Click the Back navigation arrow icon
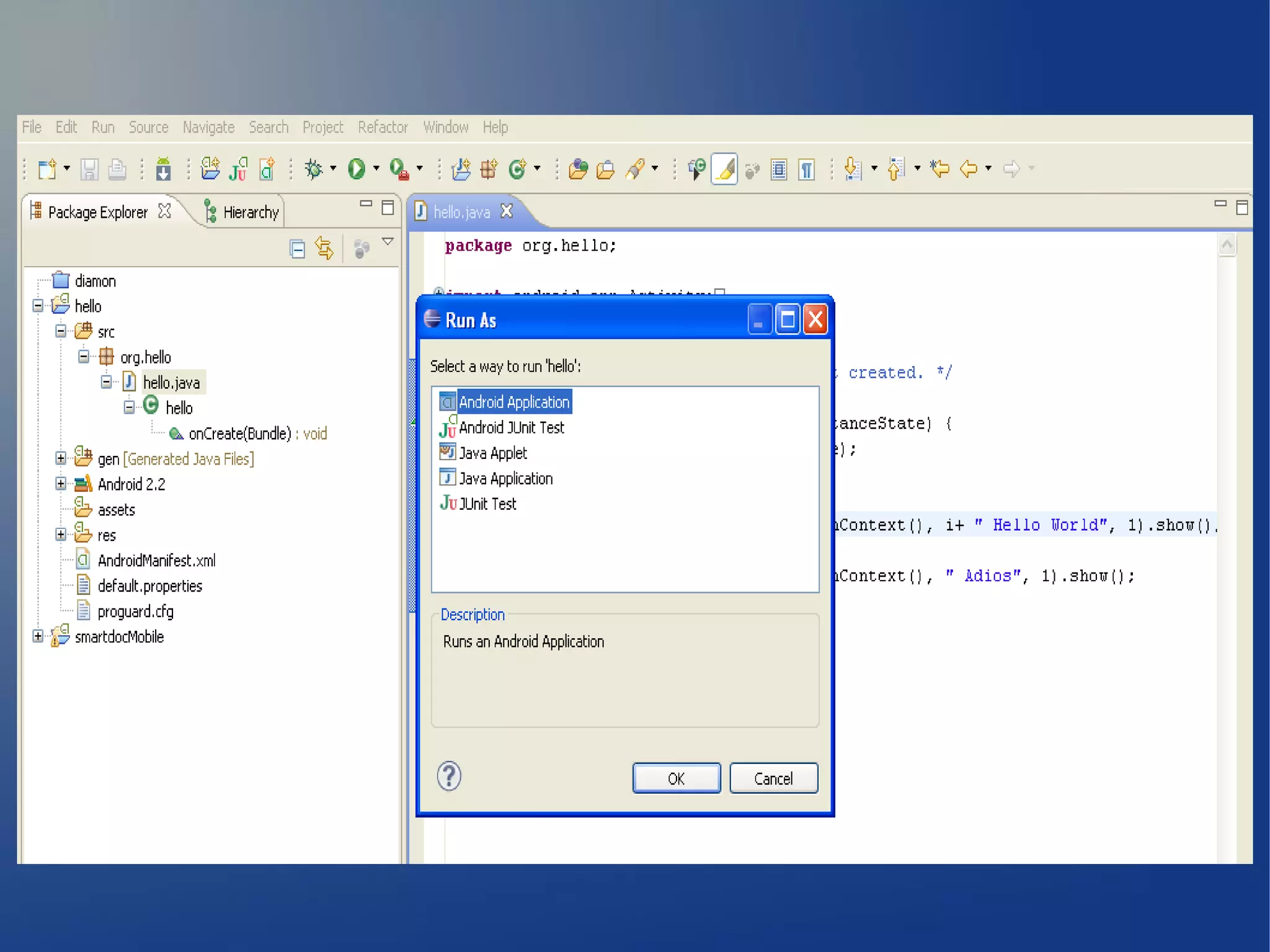This screenshot has width=1270, height=952. (x=969, y=169)
